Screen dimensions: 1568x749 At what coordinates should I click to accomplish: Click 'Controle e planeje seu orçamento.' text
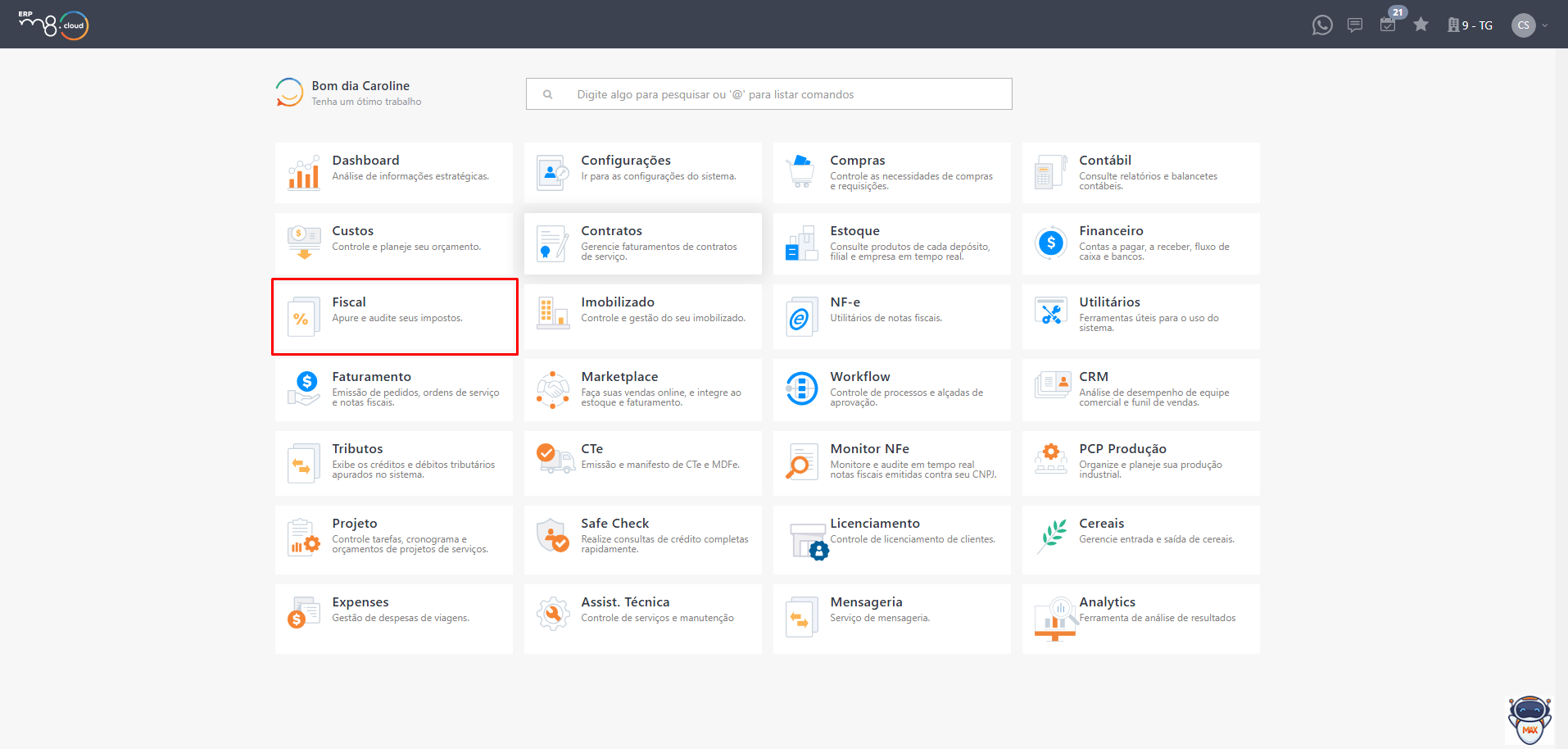coord(406,247)
